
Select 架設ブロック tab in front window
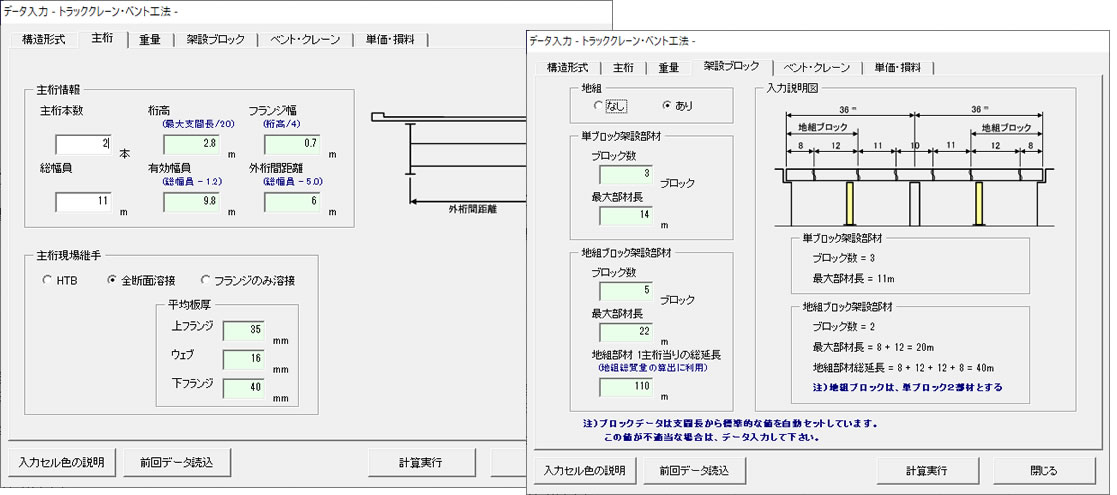point(732,66)
